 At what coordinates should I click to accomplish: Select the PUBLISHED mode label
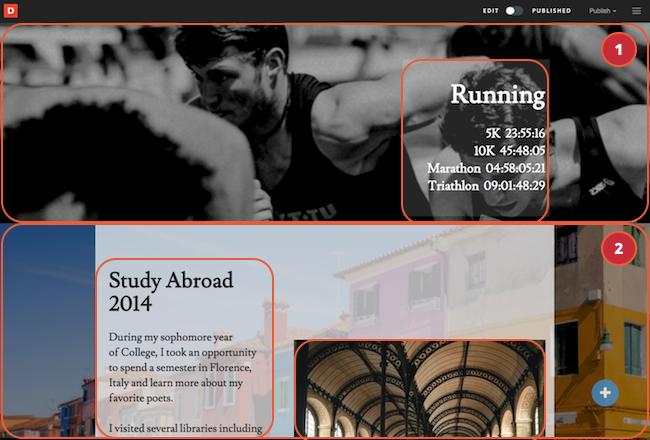click(x=551, y=11)
